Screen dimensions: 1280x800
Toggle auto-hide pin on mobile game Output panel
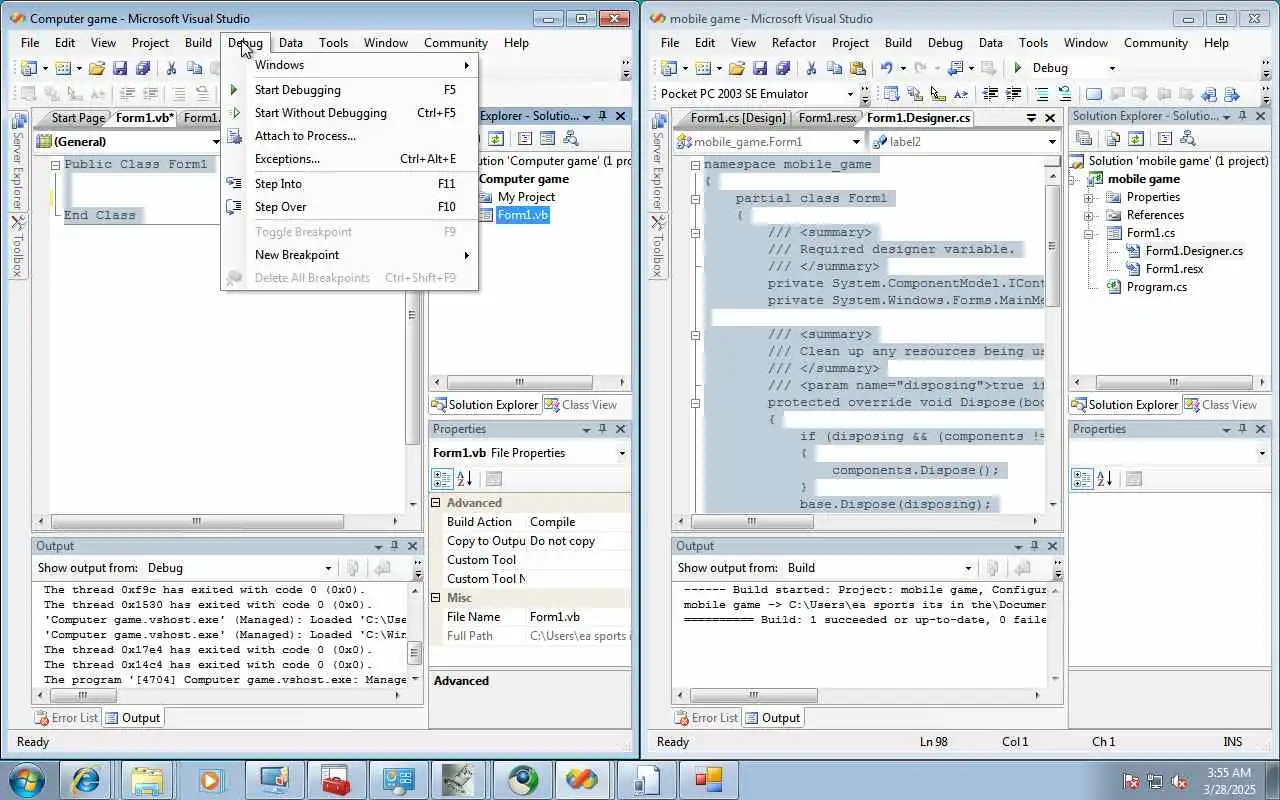pyautogui.click(x=1034, y=546)
